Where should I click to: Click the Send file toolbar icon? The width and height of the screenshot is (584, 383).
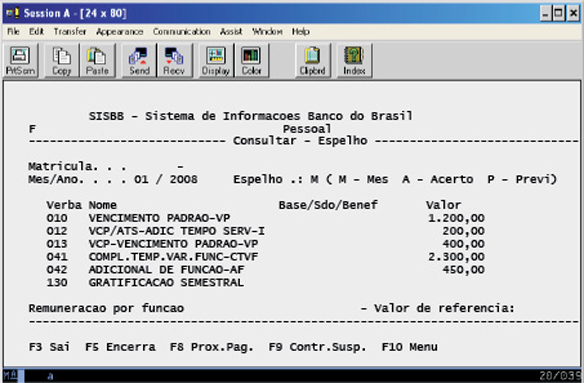point(139,60)
